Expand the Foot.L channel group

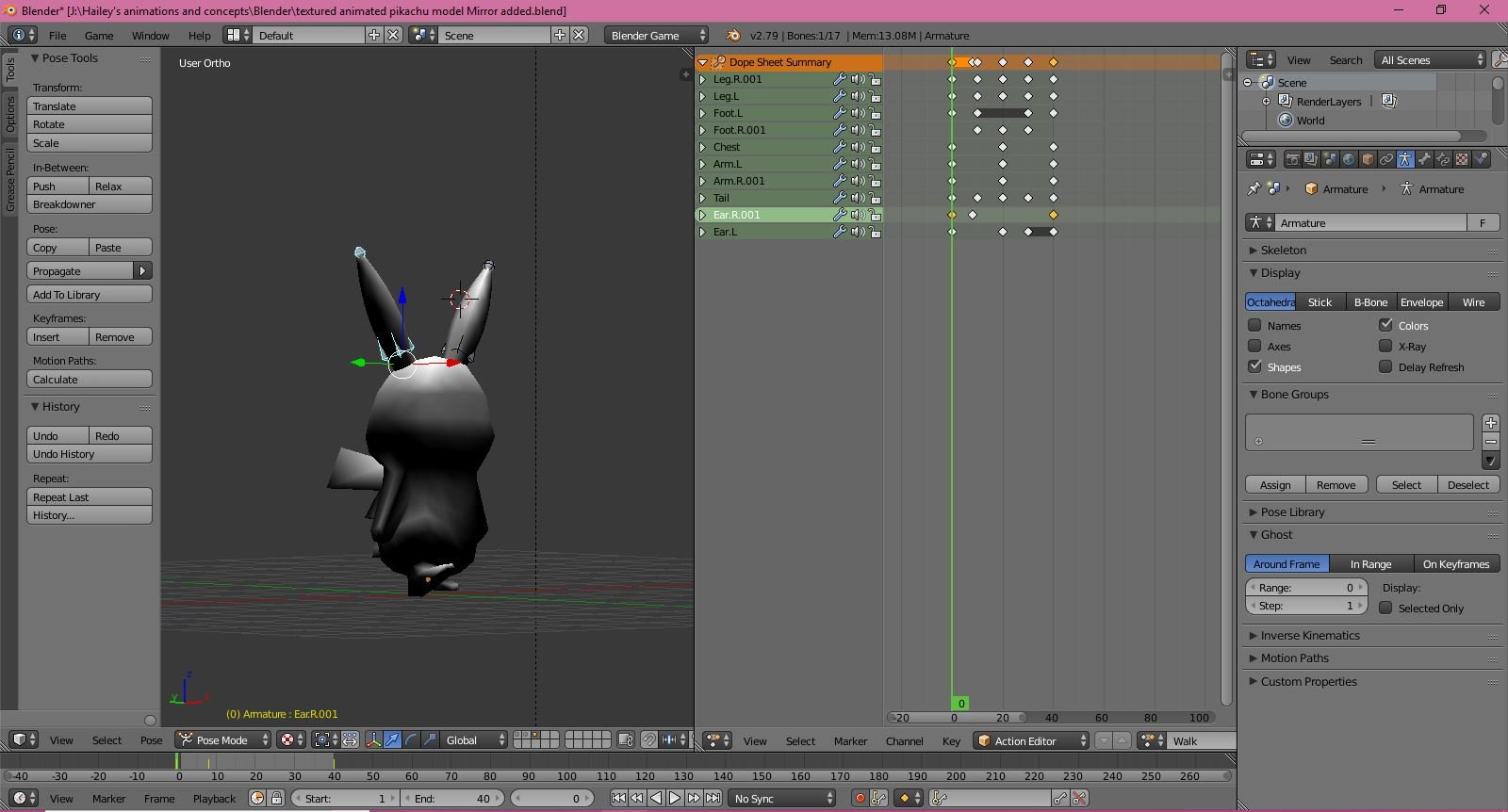(702, 113)
